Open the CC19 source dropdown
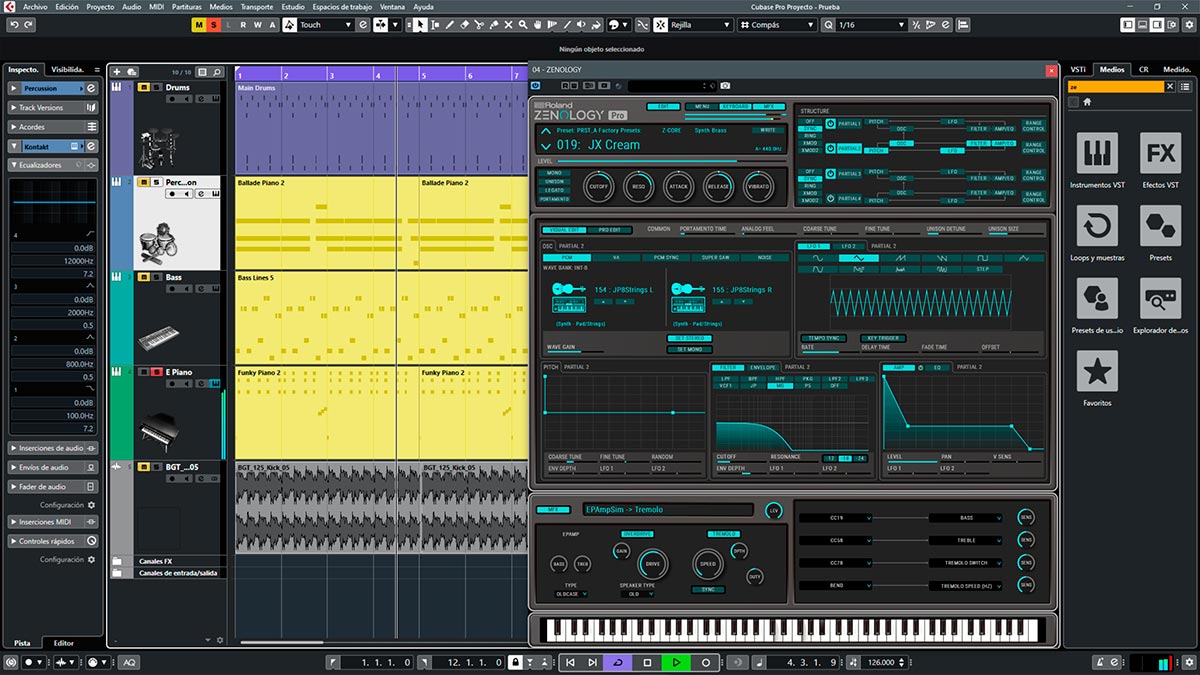The image size is (1200, 675). (835, 518)
